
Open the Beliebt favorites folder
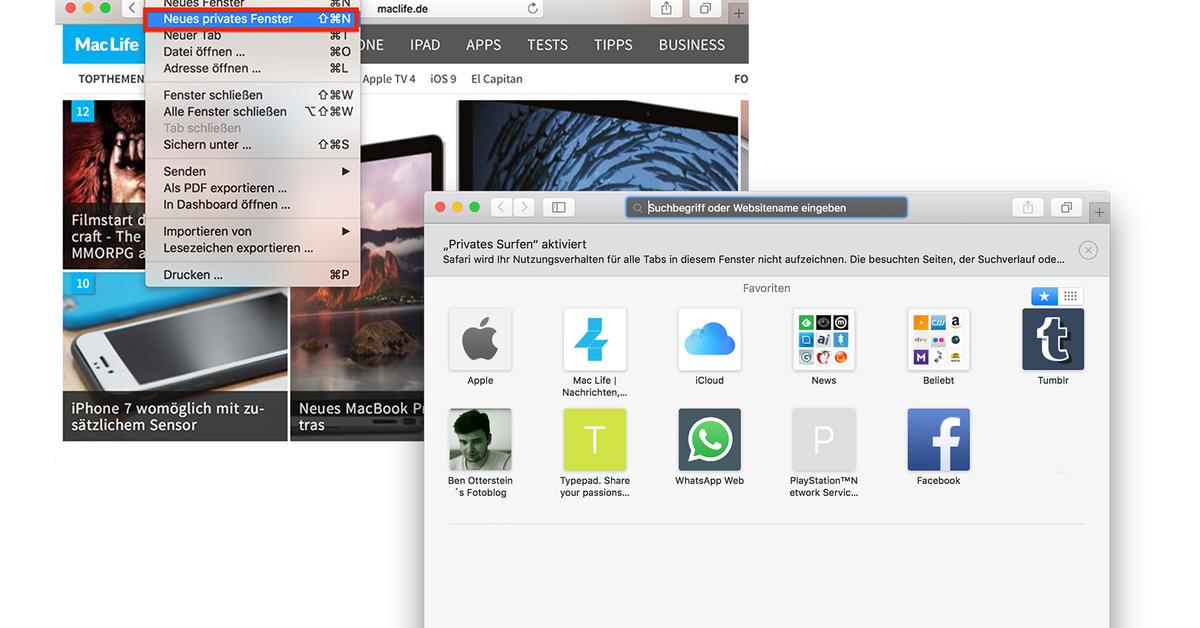tap(938, 339)
